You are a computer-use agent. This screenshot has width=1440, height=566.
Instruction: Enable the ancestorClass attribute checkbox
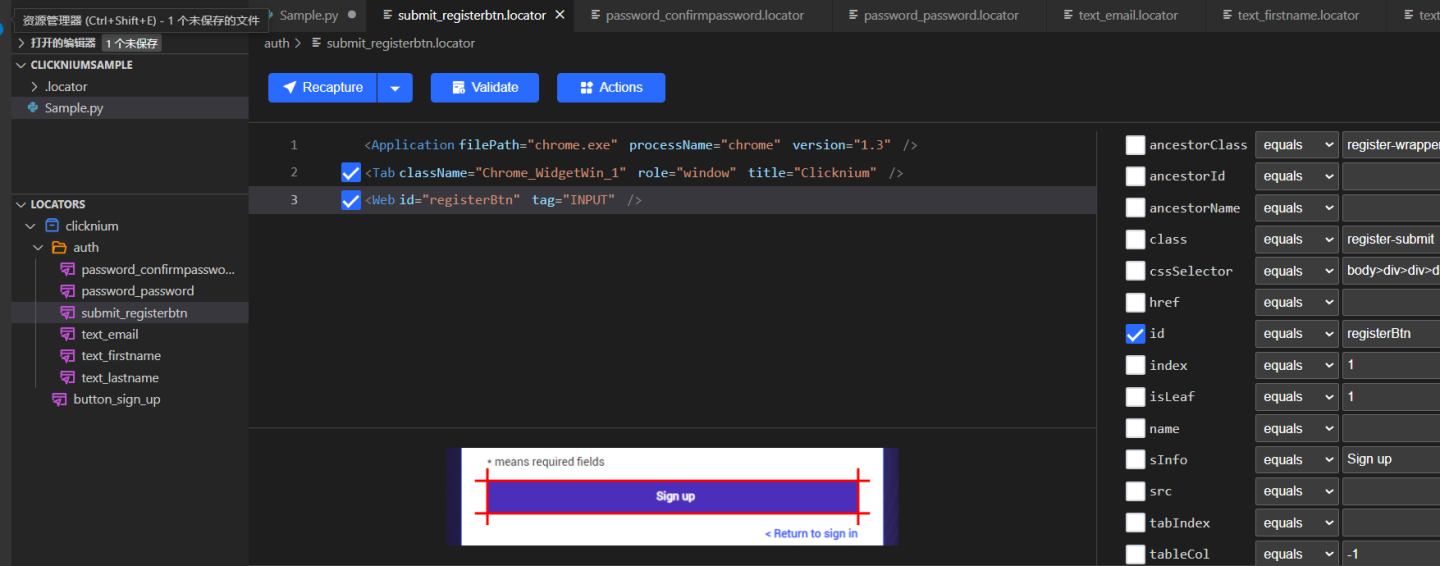click(x=1135, y=145)
